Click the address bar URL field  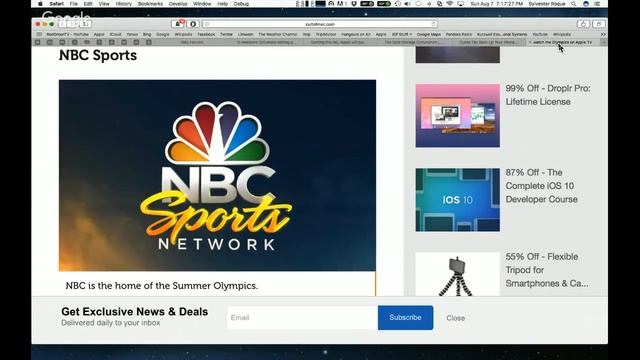pos(320,24)
